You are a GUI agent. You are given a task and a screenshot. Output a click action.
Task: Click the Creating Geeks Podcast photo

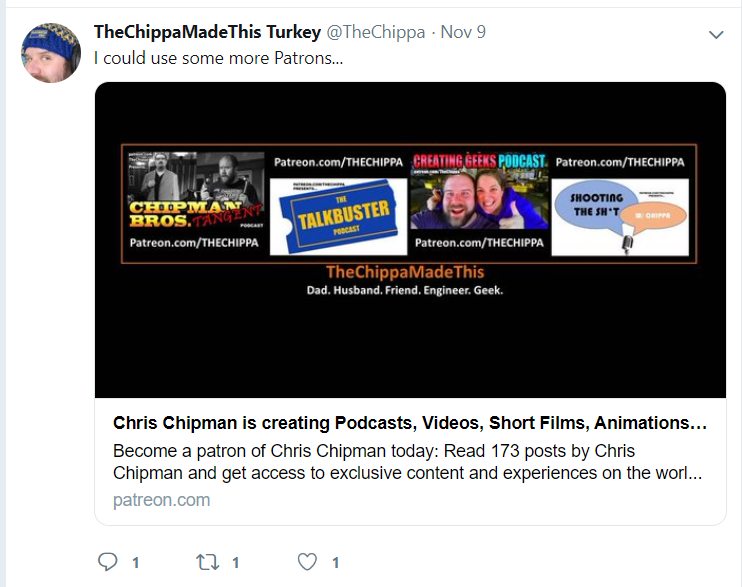479,191
